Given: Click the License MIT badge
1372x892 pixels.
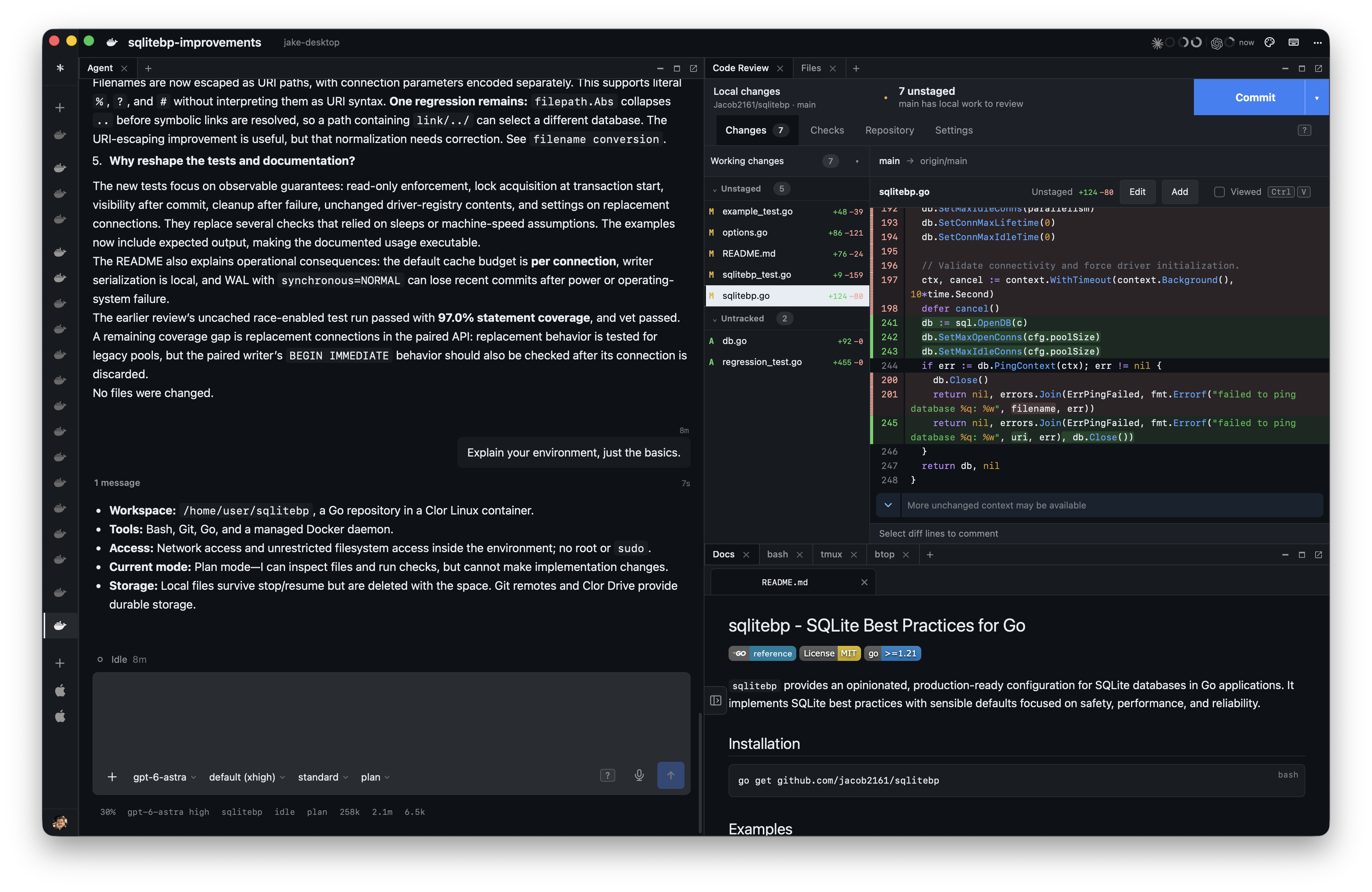Looking at the screenshot, I should point(830,653).
